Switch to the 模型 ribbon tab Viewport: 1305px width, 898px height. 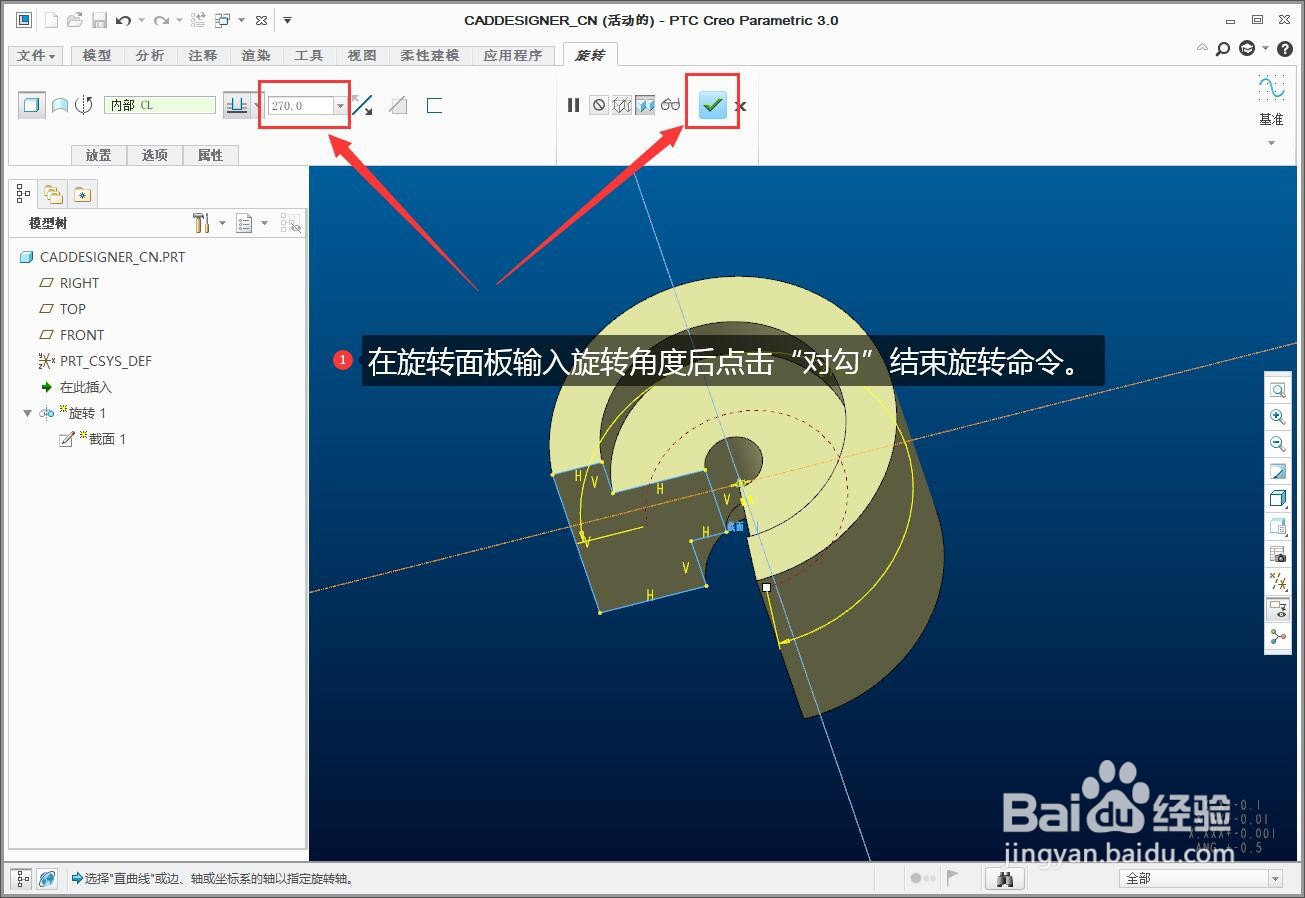(x=97, y=55)
